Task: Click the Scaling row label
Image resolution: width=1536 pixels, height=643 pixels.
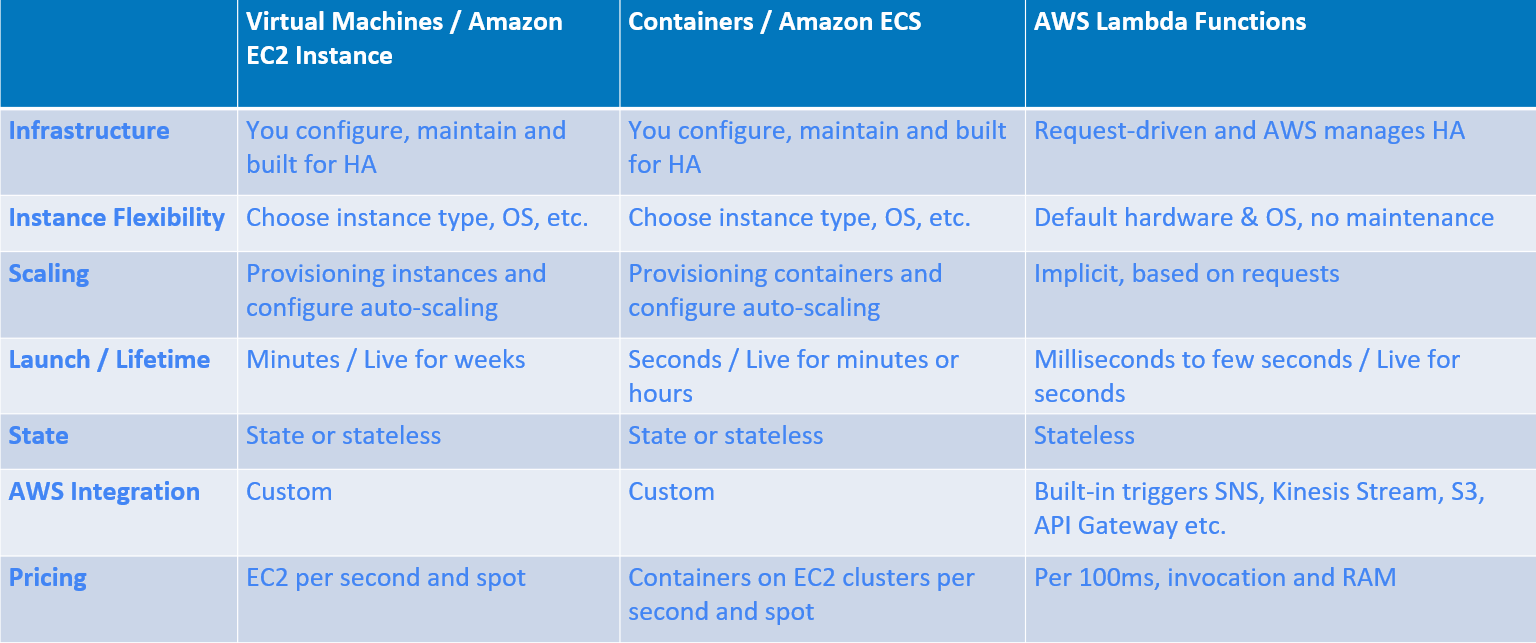Action: pos(49,275)
